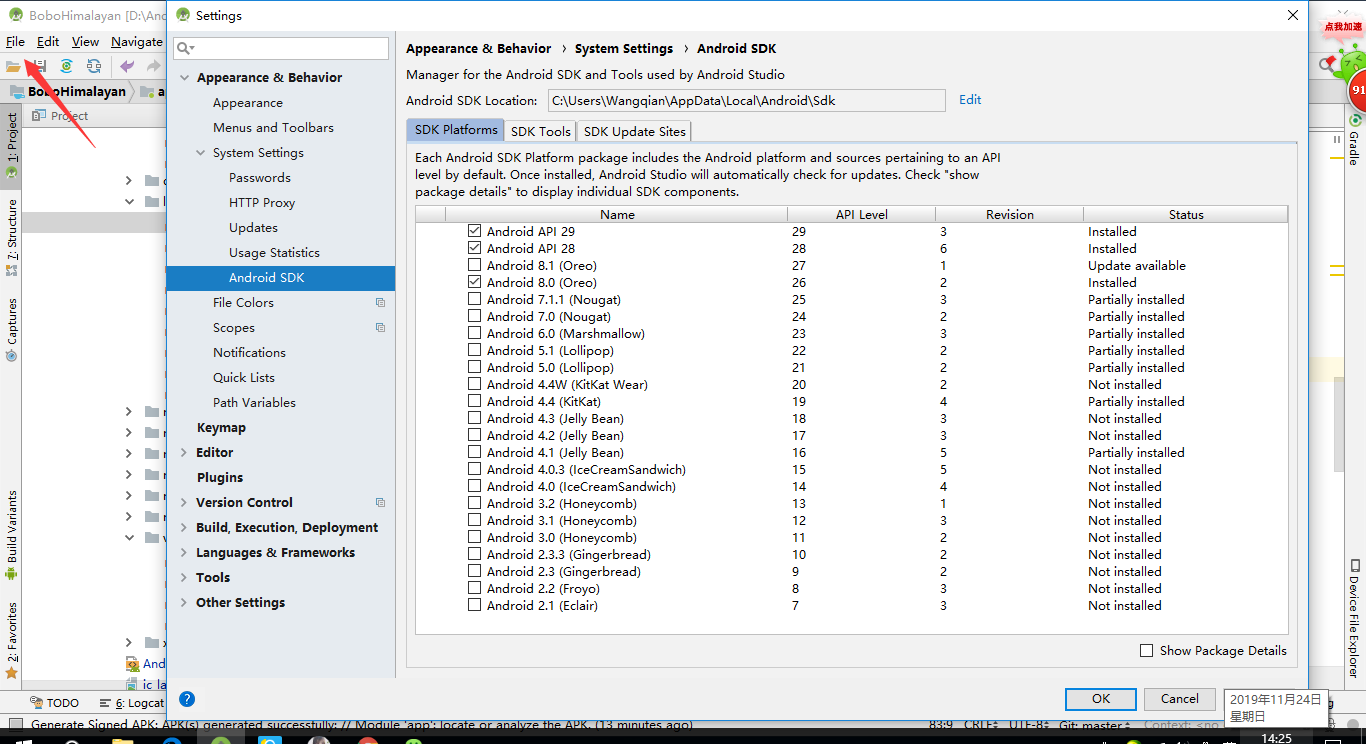Image resolution: width=1366 pixels, height=744 pixels.
Task: Select the Android 5.1 (Lollipop) row name
Action: click(x=550, y=350)
